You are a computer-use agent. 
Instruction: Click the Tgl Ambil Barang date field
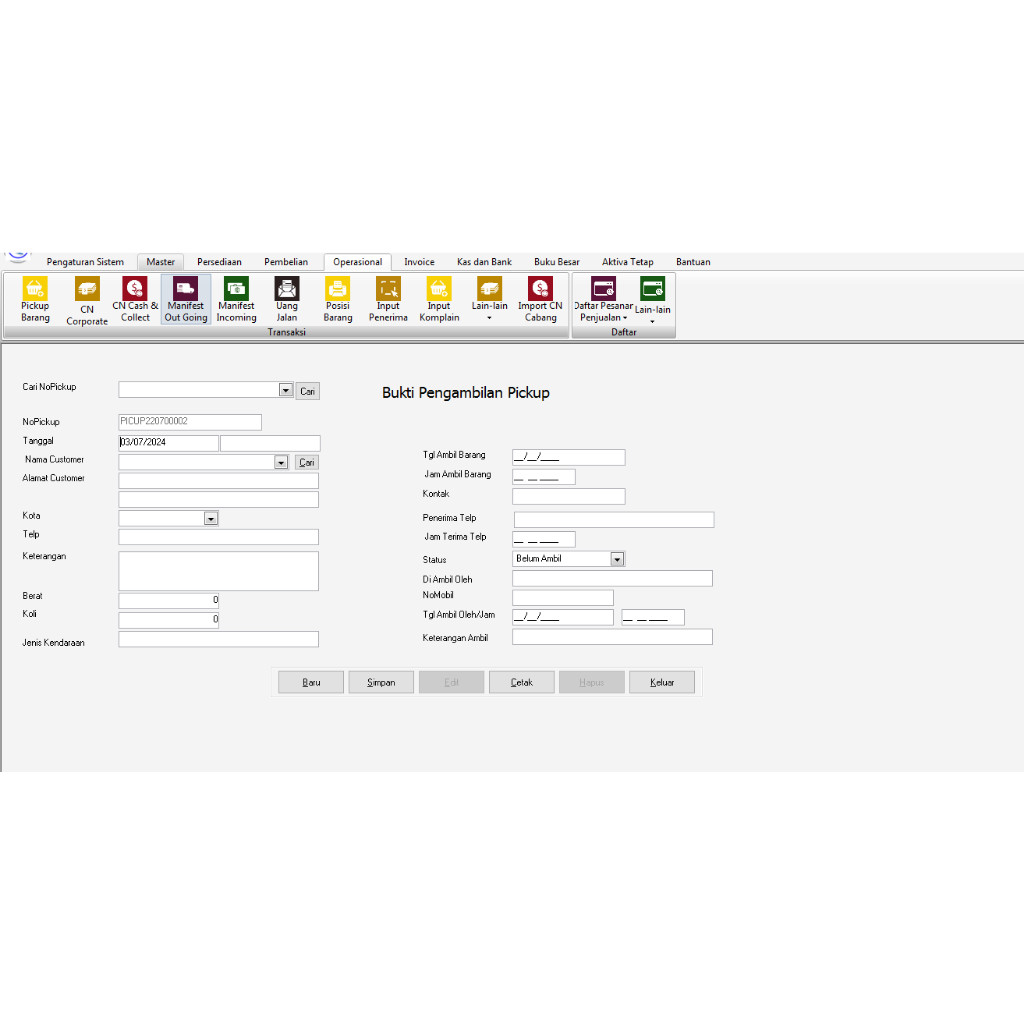click(569, 457)
